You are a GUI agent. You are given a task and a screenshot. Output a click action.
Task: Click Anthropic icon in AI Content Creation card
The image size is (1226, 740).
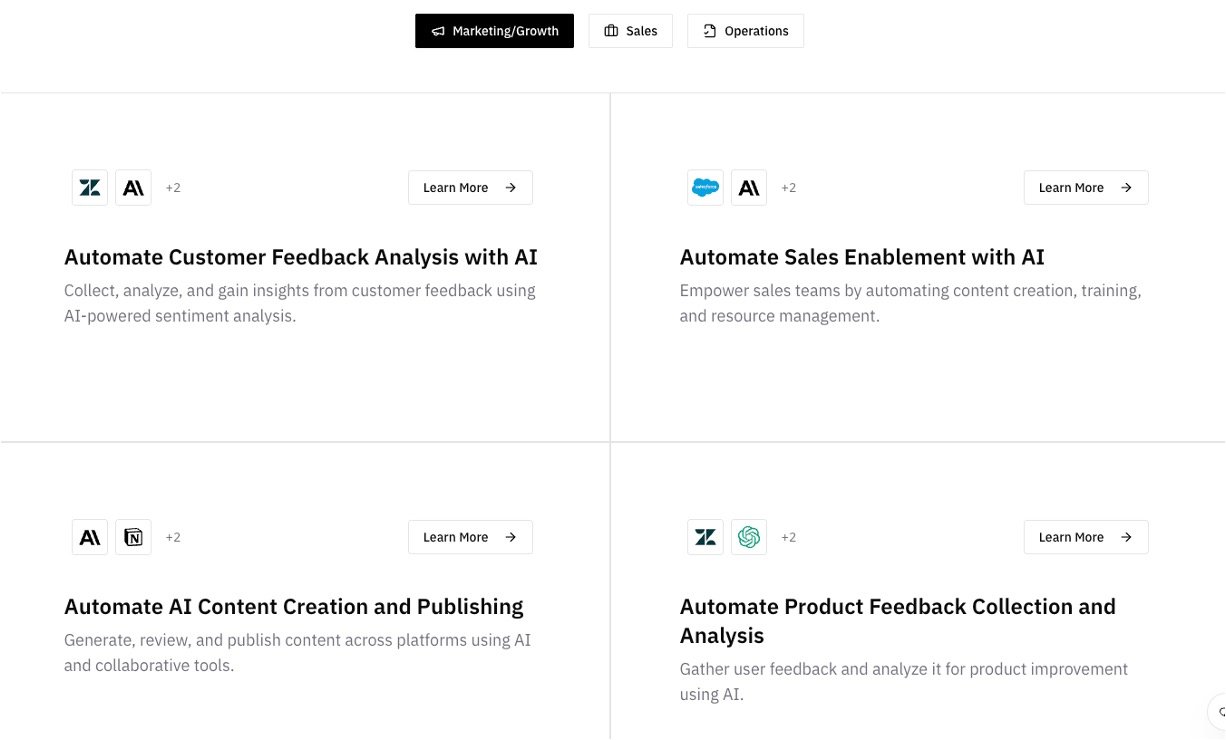click(x=90, y=538)
